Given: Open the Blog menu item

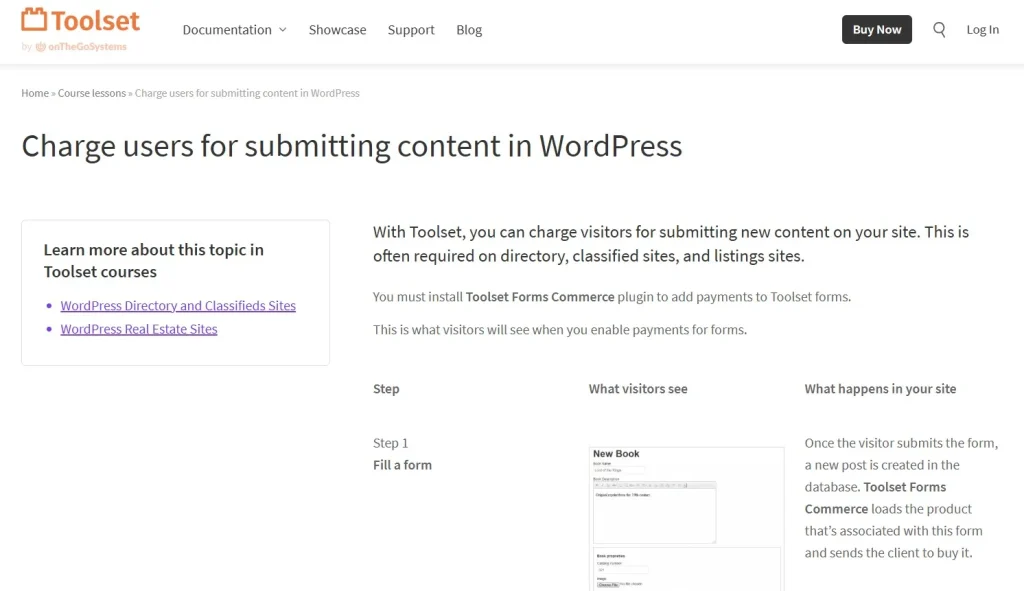Looking at the screenshot, I should click(x=469, y=30).
